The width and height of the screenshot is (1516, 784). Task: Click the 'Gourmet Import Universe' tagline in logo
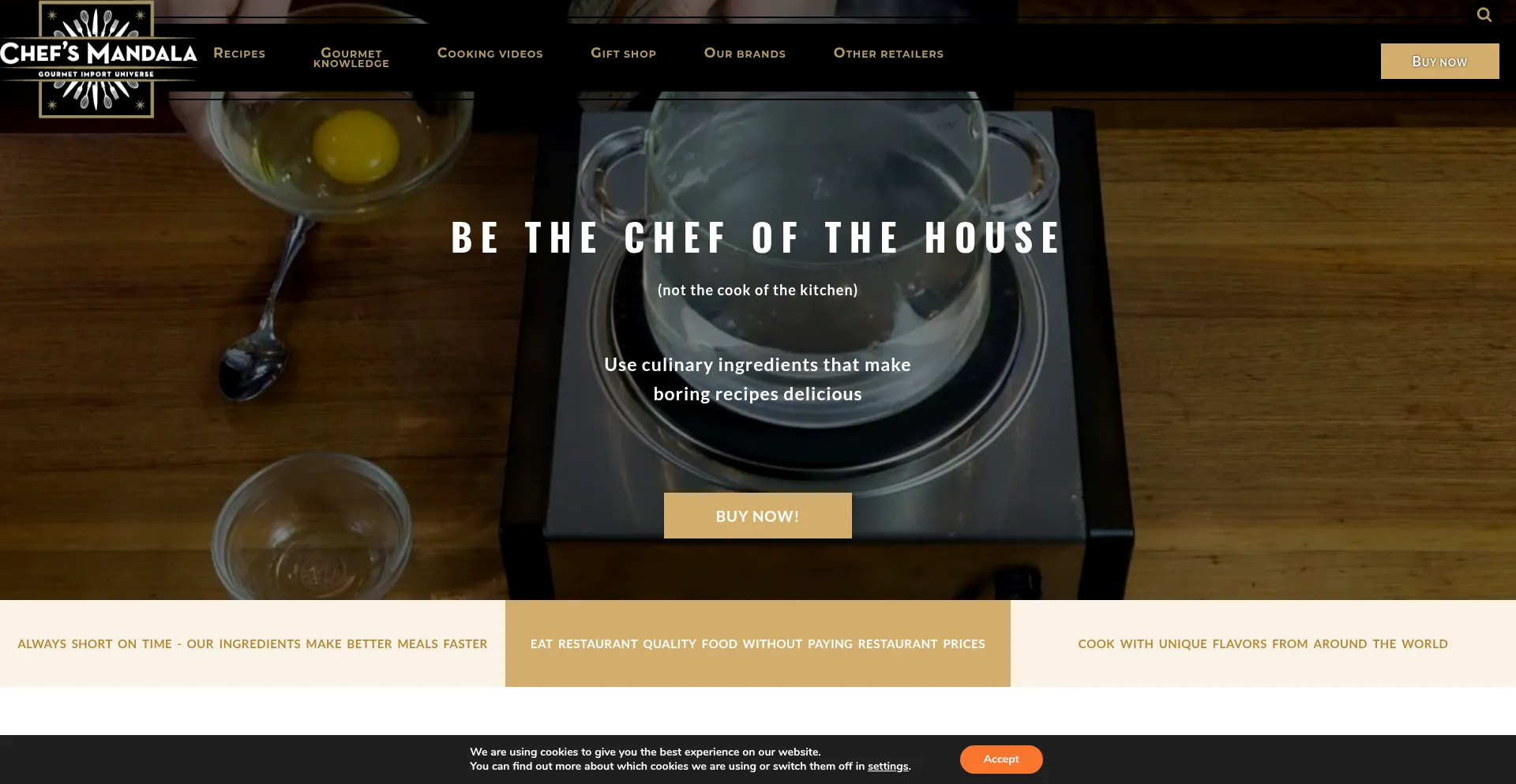(96, 74)
